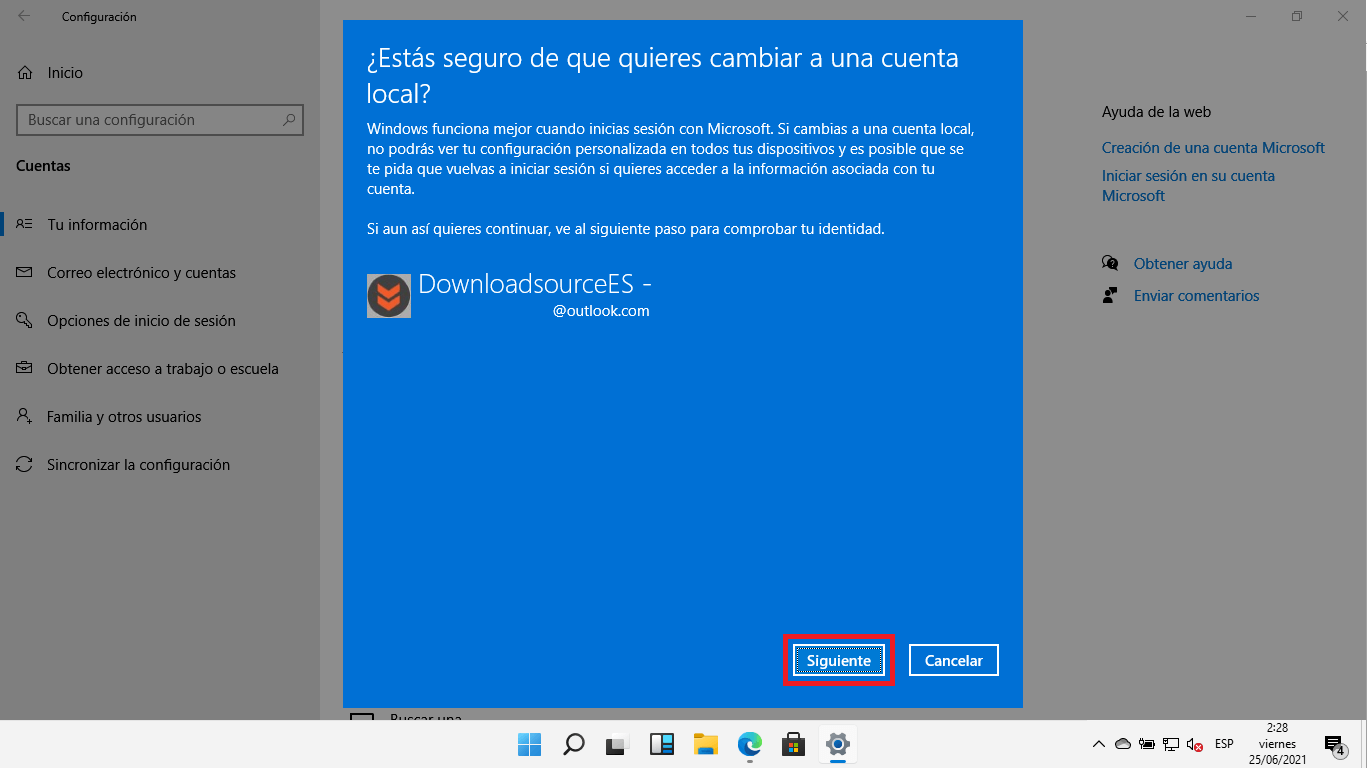
Task: Open Sincronizar la configuración
Action: (x=161, y=465)
